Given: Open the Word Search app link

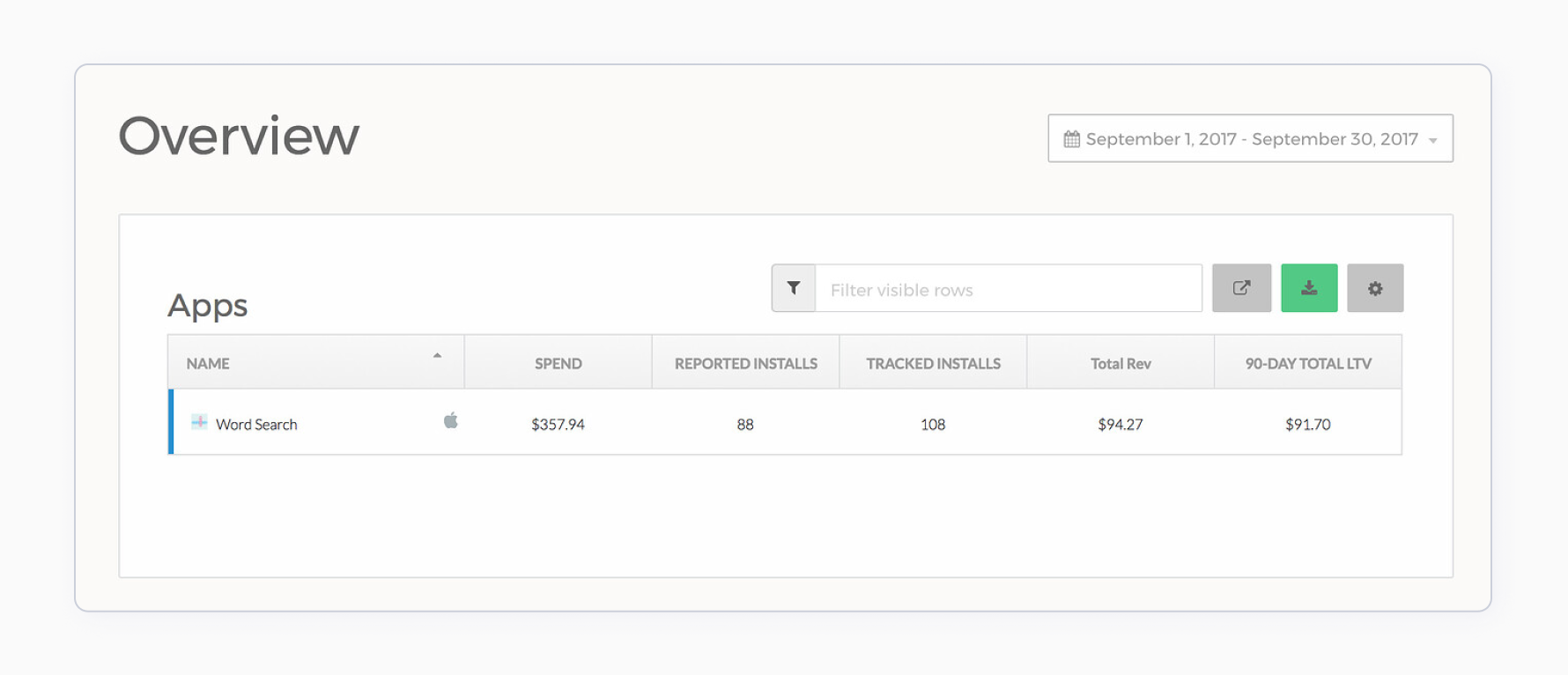Looking at the screenshot, I should (x=256, y=424).
